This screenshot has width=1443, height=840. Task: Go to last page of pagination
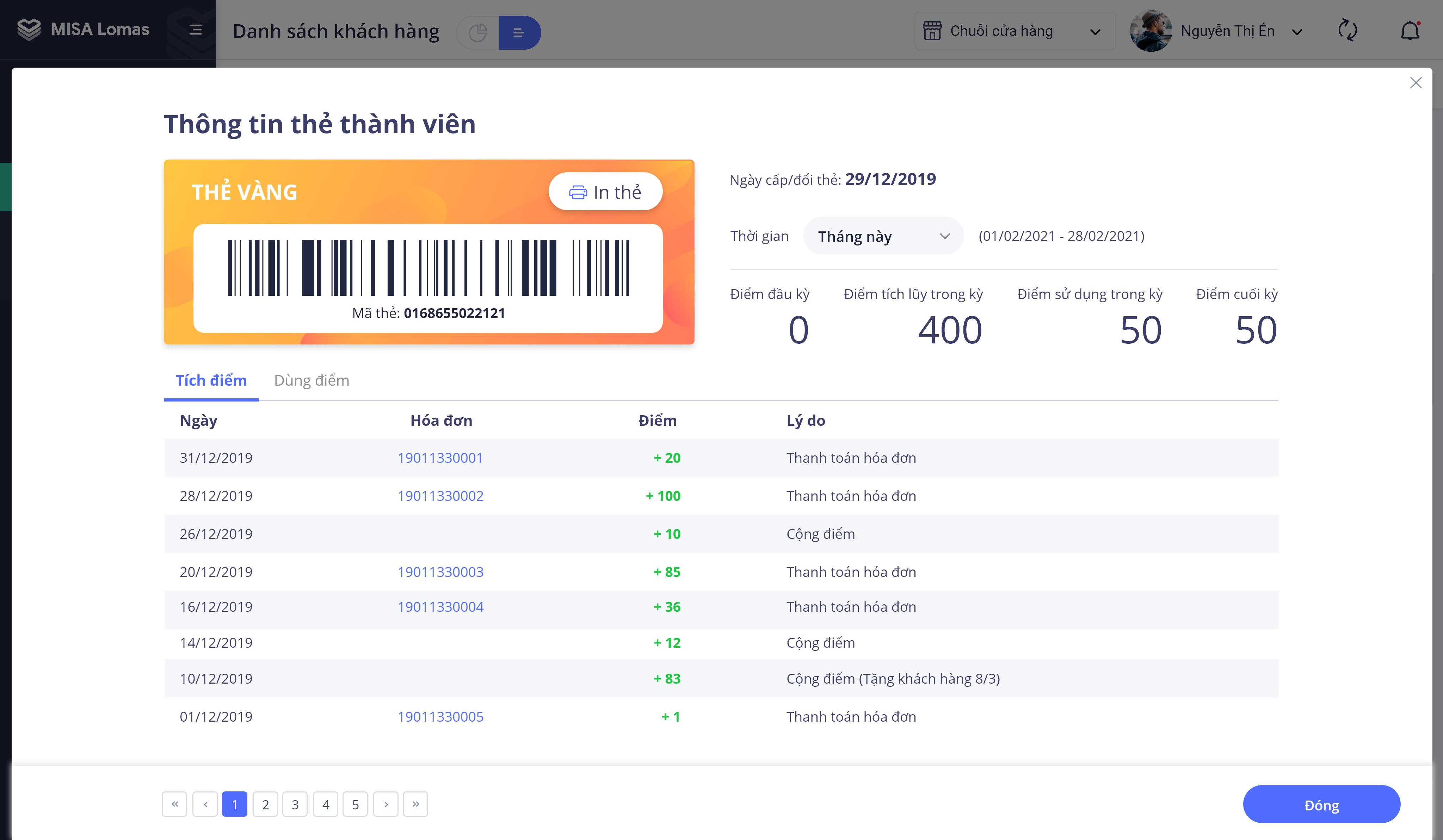coord(415,804)
